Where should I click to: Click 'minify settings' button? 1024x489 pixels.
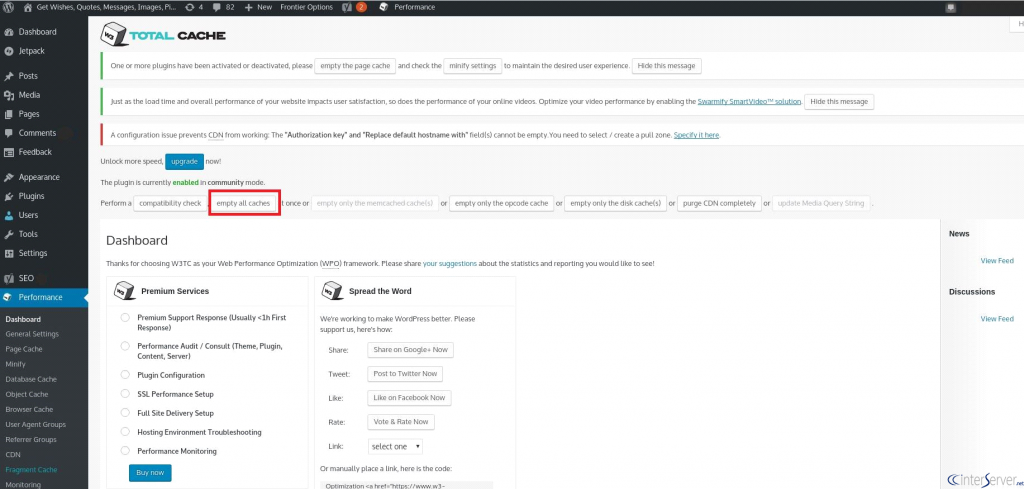click(x=473, y=66)
